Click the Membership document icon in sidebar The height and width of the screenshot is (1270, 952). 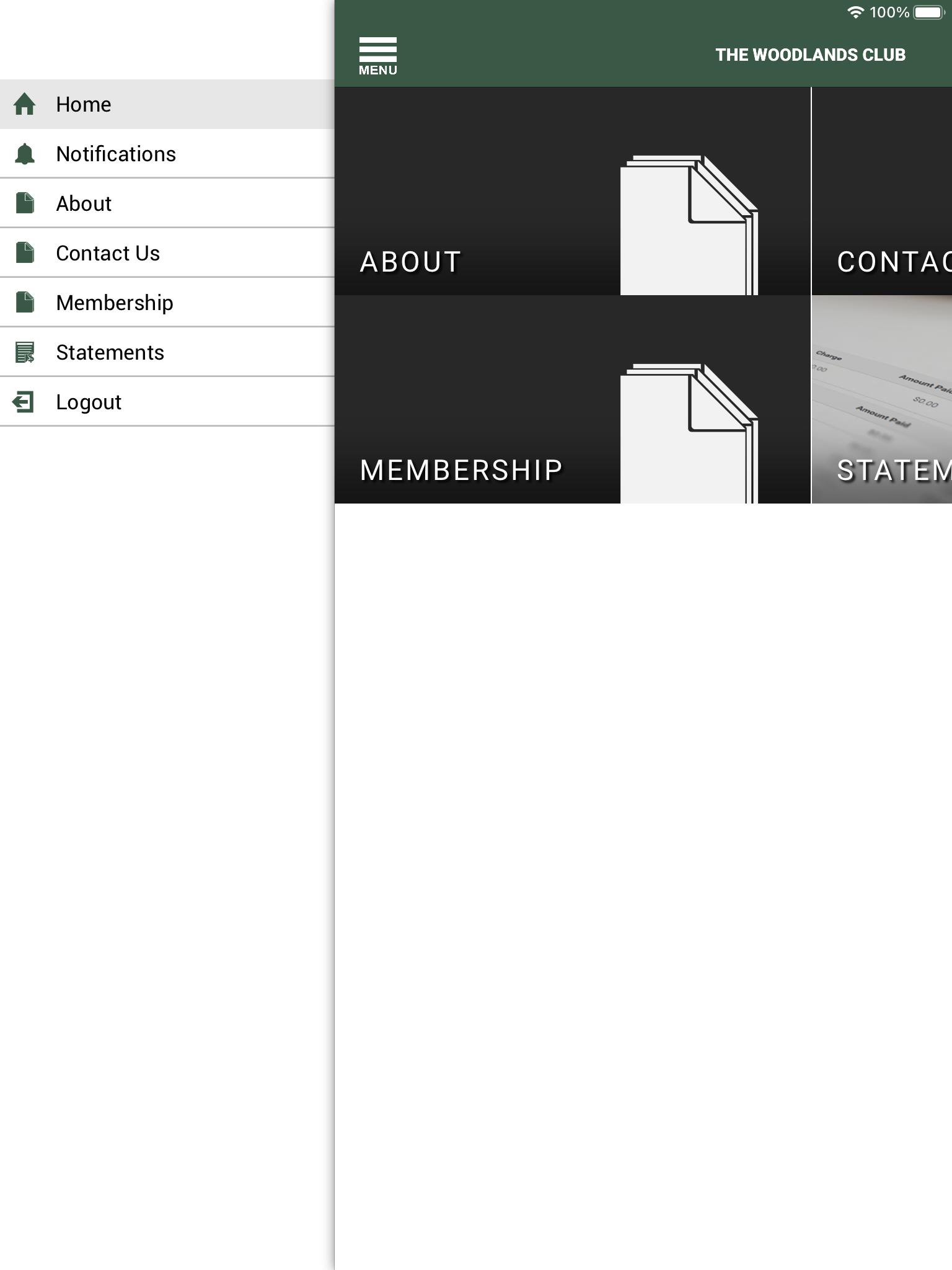25,303
